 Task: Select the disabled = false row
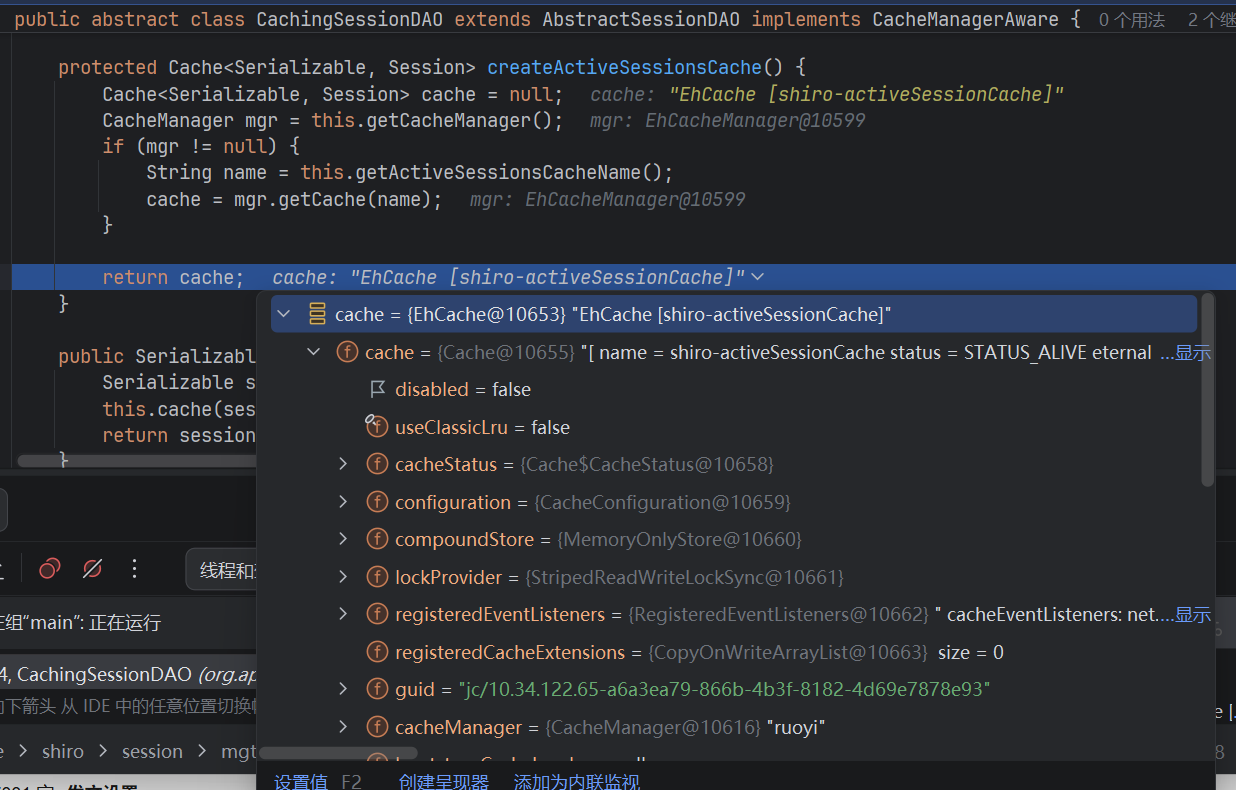point(734,389)
